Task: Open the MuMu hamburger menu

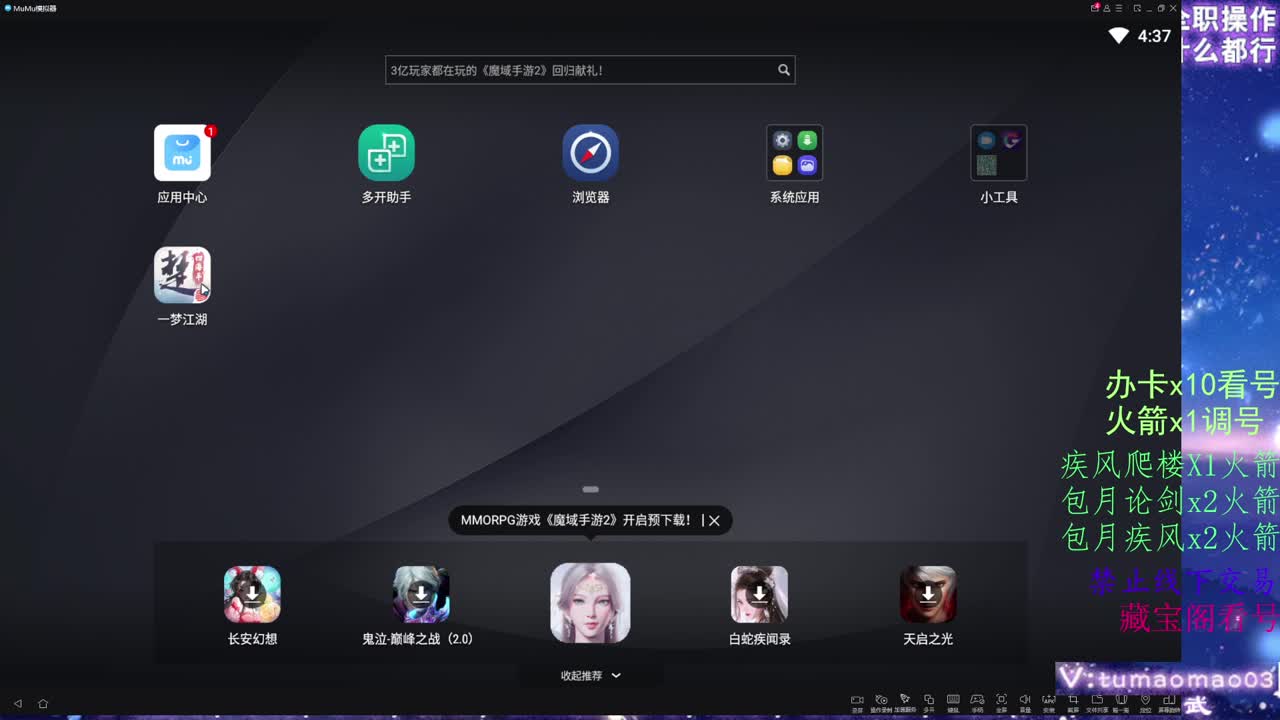Action: pos(1119,8)
